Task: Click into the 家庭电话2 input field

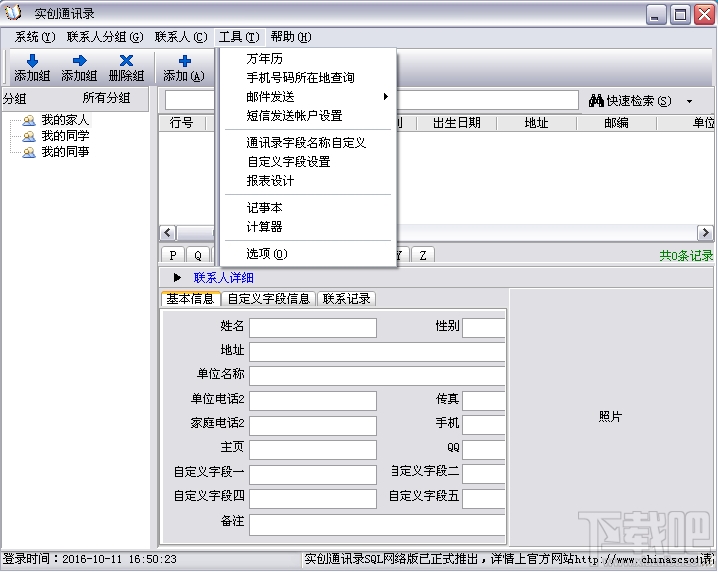Action: [313, 425]
